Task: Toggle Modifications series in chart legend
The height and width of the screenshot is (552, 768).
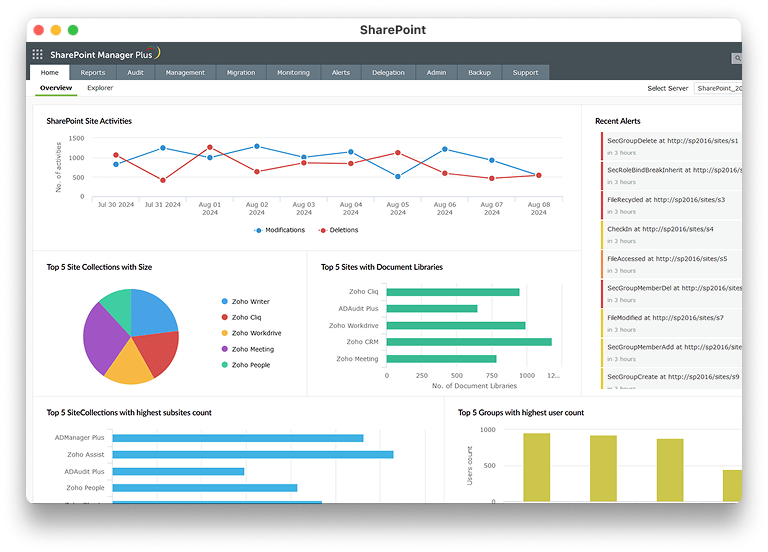Action: (280, 230)
